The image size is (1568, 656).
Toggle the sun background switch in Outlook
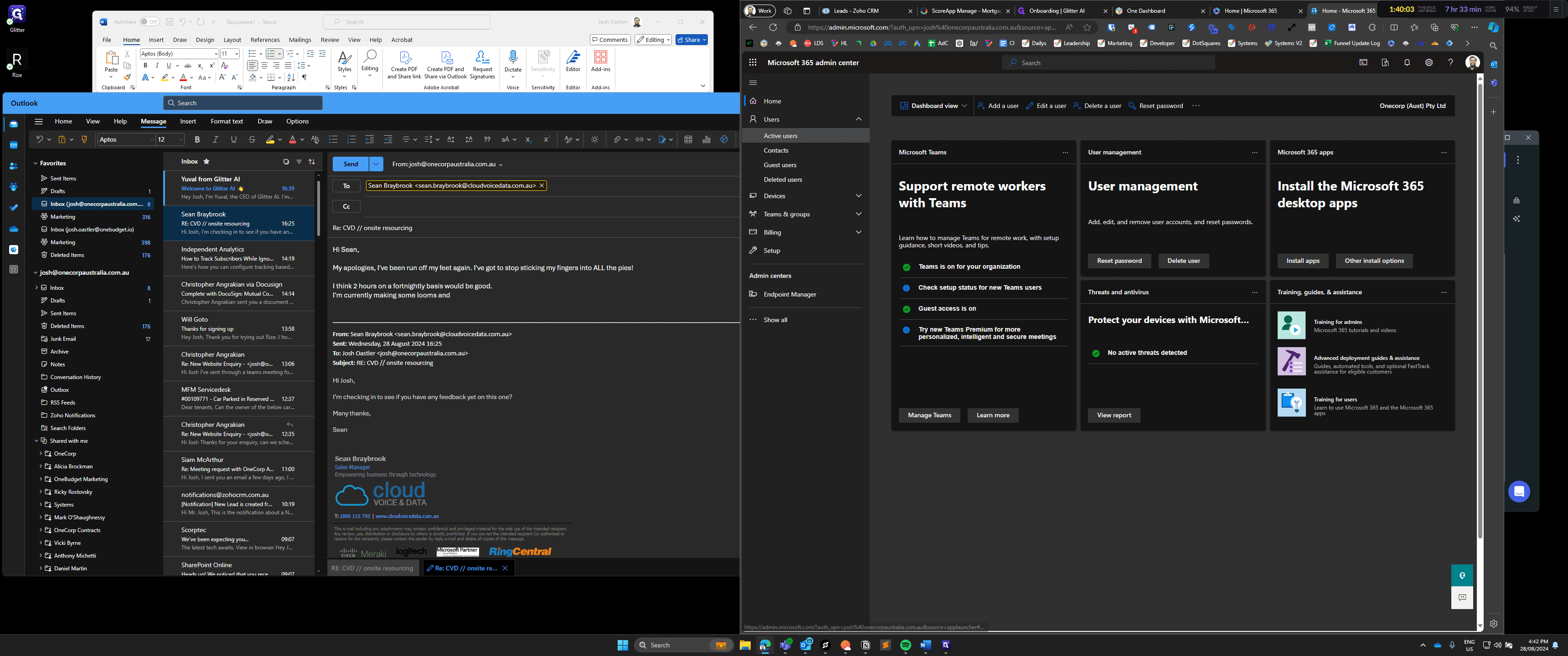[595, 139]
